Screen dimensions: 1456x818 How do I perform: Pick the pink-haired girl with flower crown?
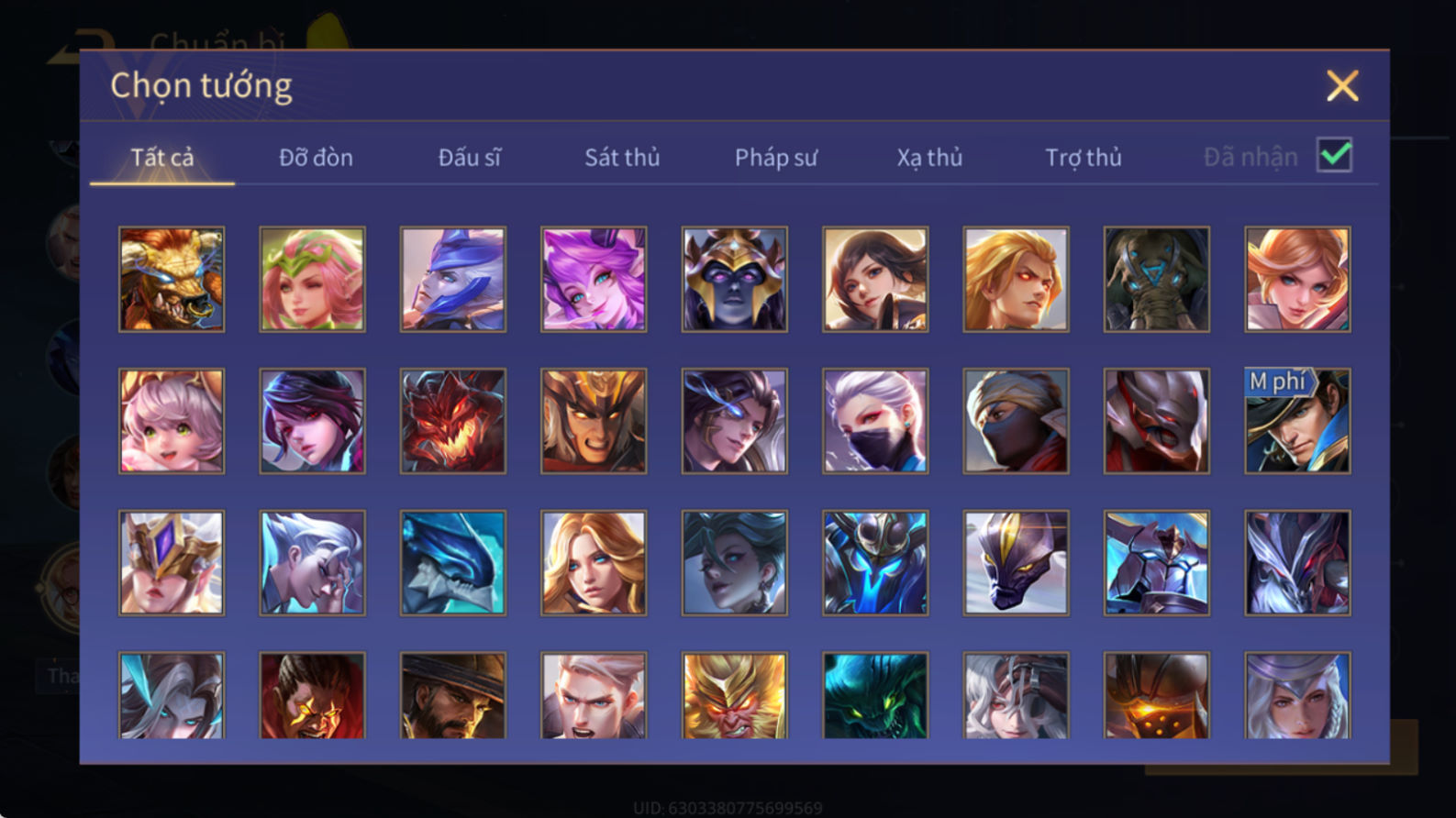tap(312, 279)
